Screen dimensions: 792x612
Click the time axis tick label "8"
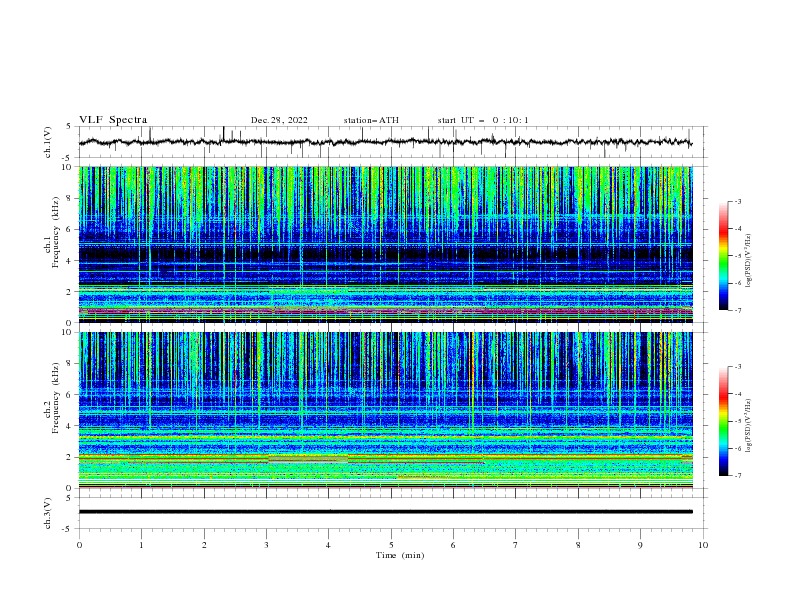click(x=578, y=545)
